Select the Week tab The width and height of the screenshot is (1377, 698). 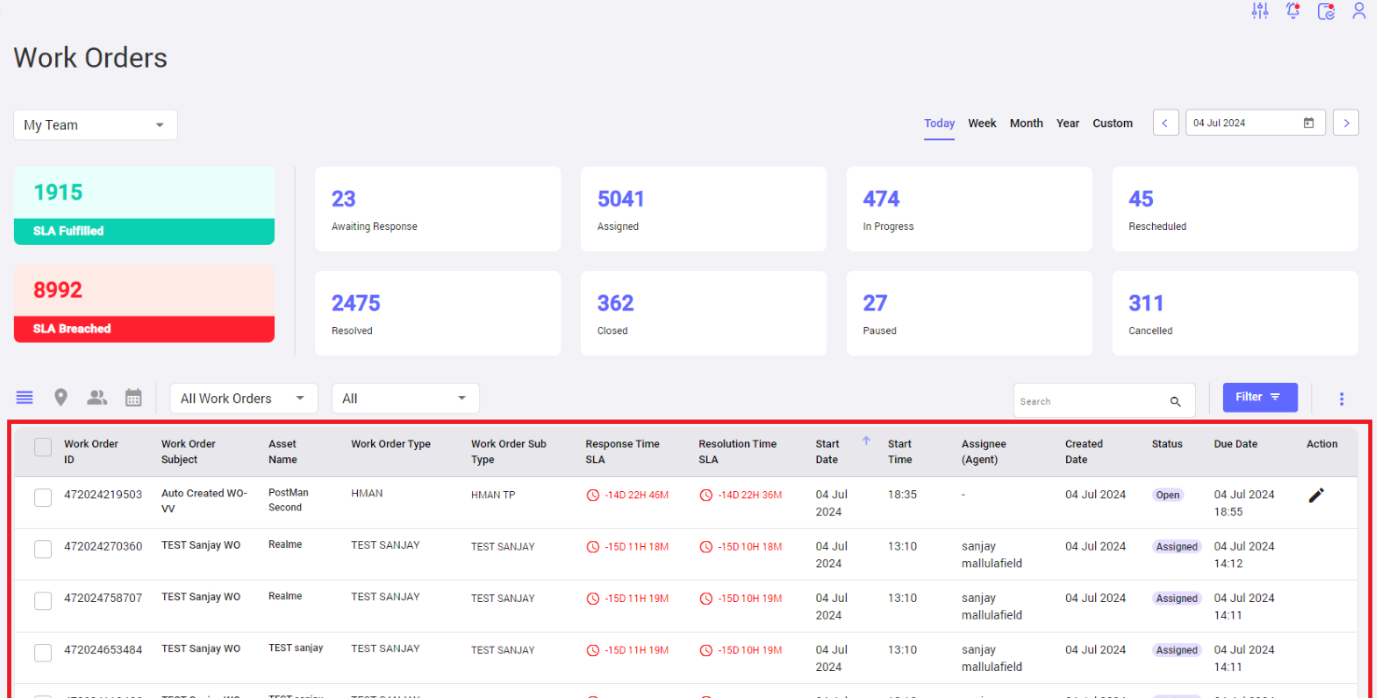[x=982, y=123]
